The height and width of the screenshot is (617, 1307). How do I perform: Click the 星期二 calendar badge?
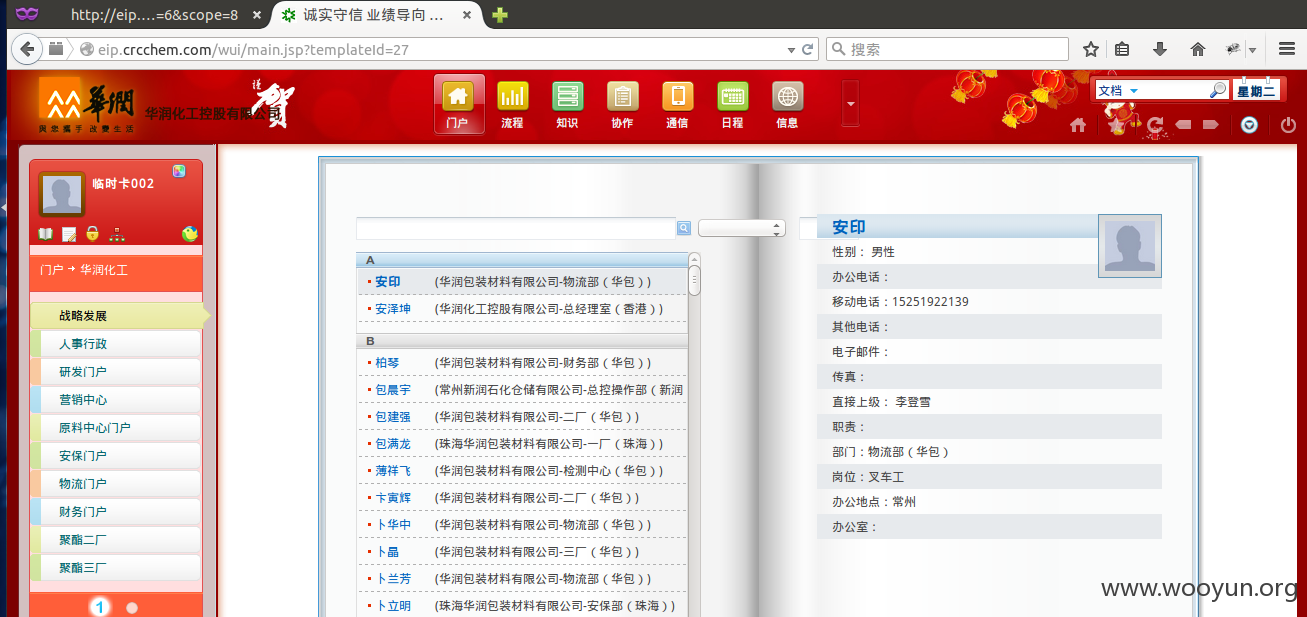pyautogui.click(x=1256, y=90)
